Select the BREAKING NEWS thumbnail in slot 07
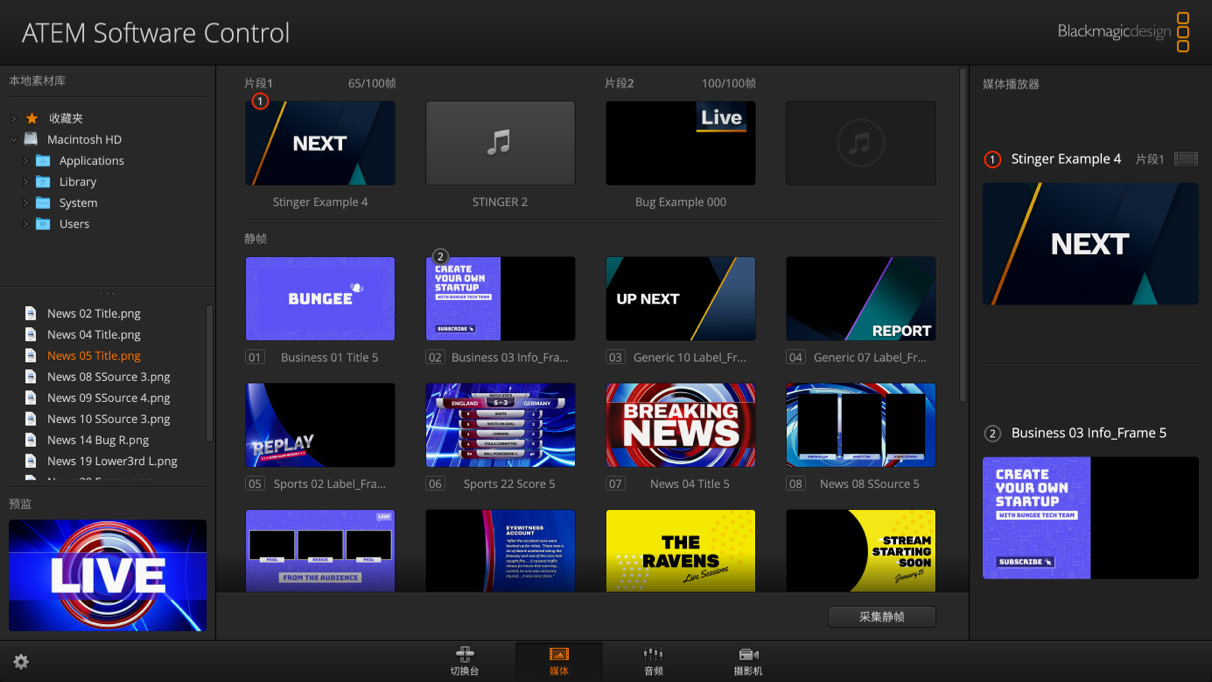 (x=680, y=425)
